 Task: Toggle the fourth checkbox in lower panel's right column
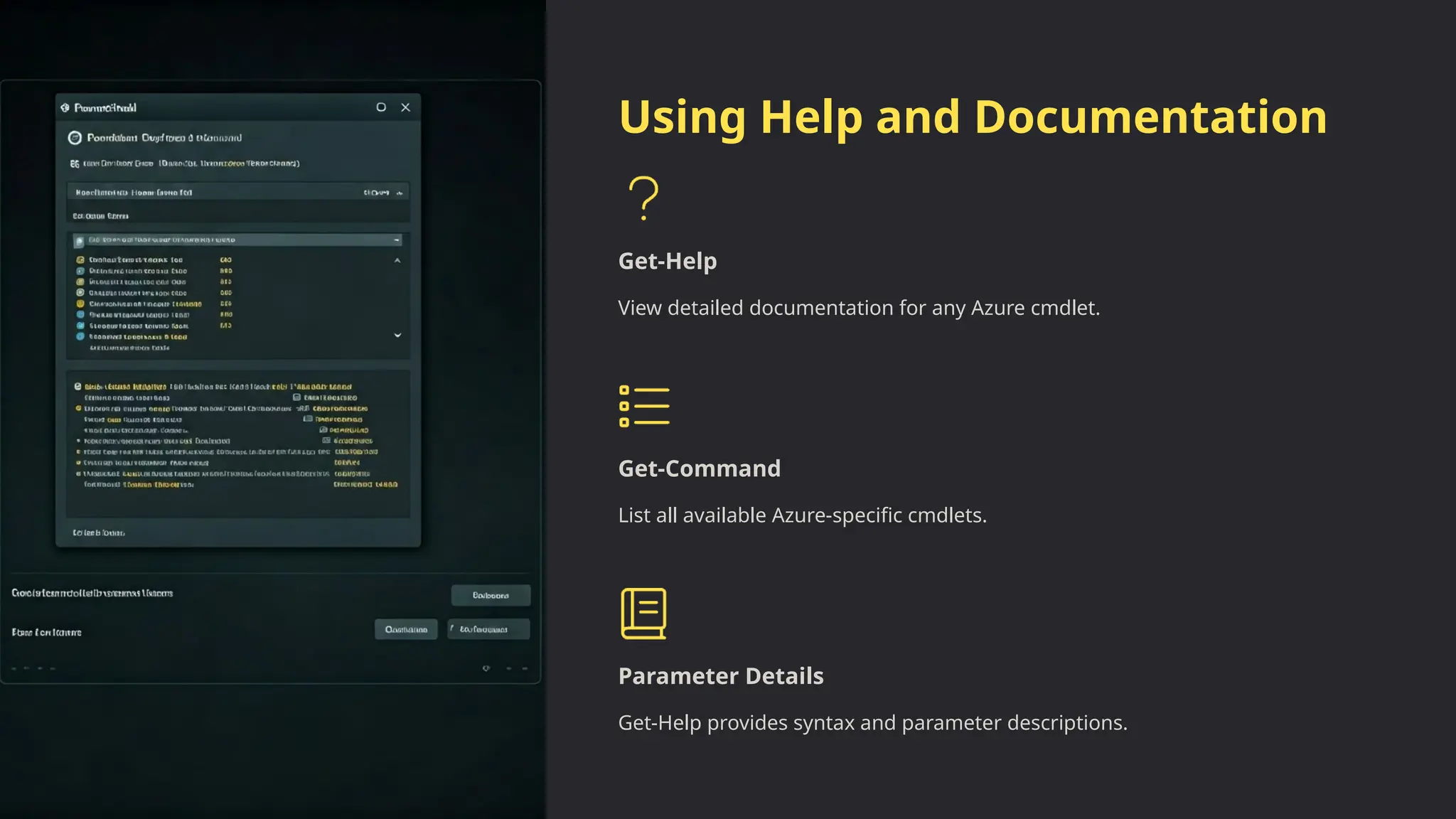coord(326,441)
